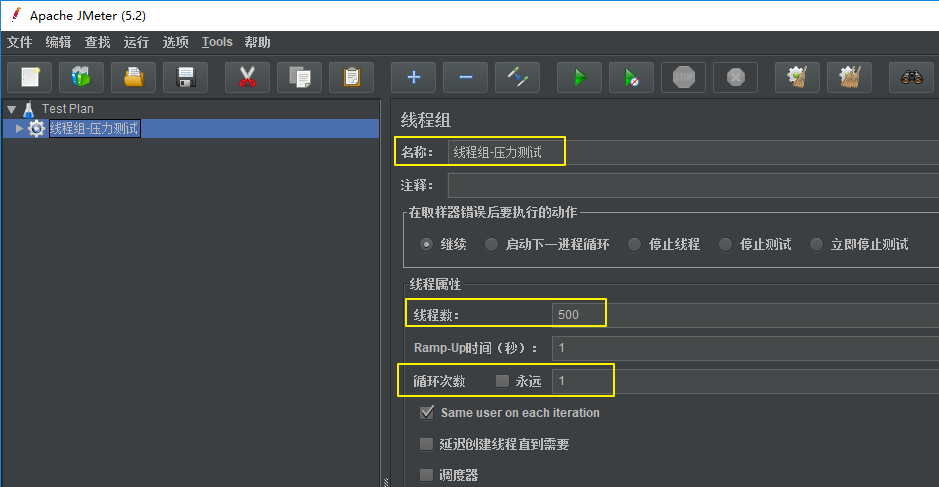Start with no pauses icon
The height and width of the screenshot is (487, 939).
[x=631, y=77]
